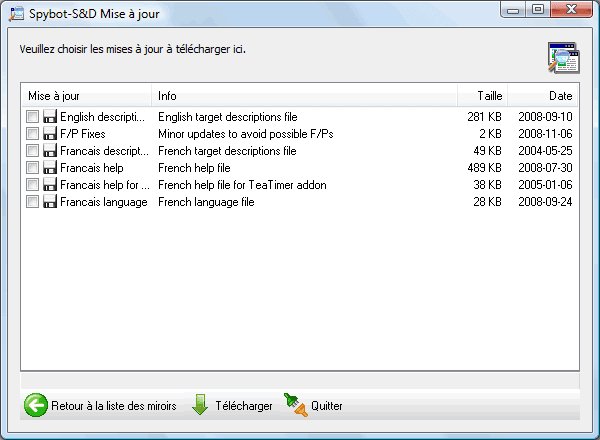The width and height of the screenshot is (600, 440).
Task: Check the Francais descriptions update box
Action: (x=33, y=151)
